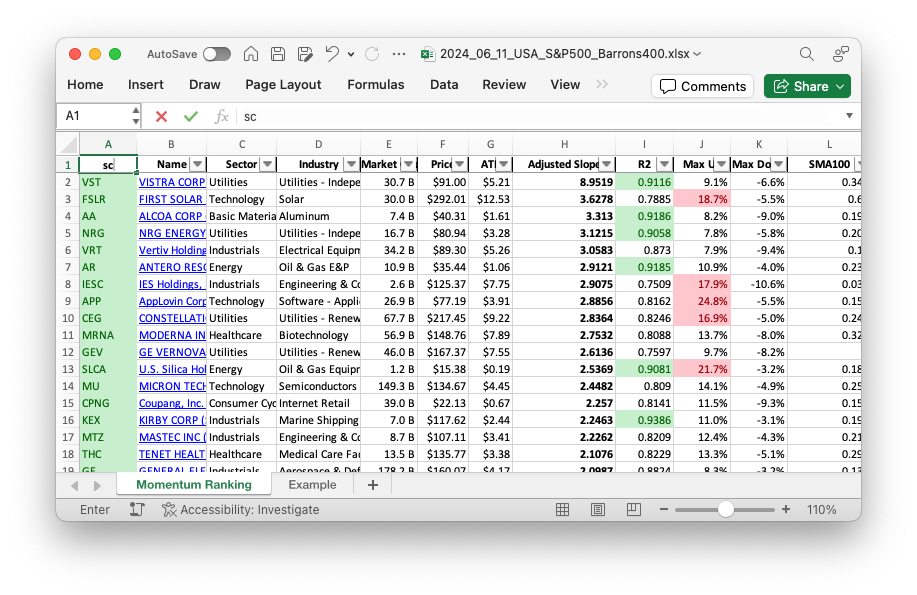The image size is (917, 595).
Task: Open the Formulas ribbon tab
Action: pos(376,85)
